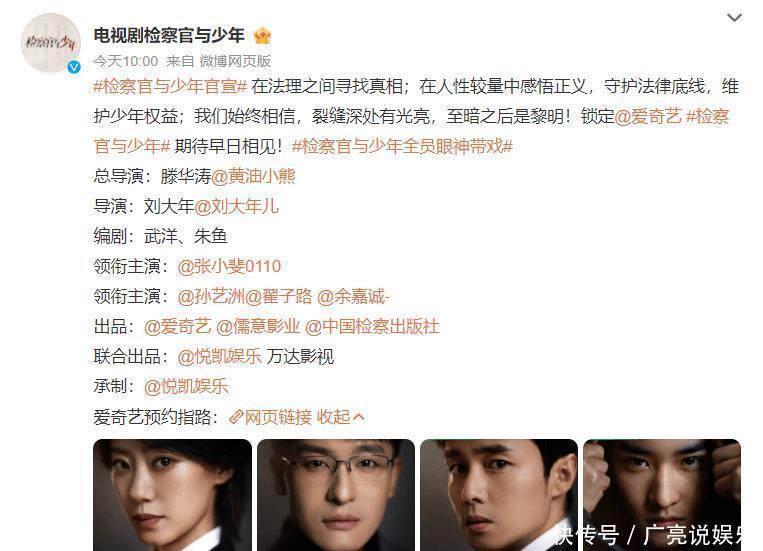Viewport: 763px width, 551px height.
Task: Open mention @孙艺洲
Action: (211, 296)
